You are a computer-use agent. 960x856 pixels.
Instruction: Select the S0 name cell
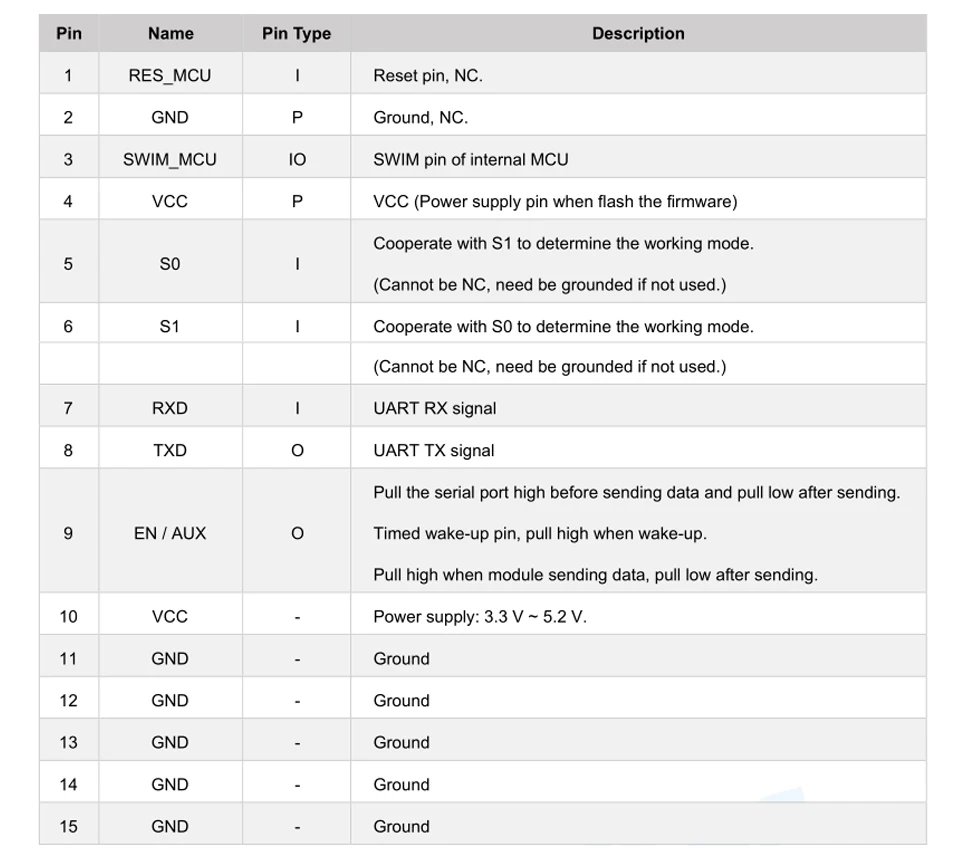coord(170,264)
